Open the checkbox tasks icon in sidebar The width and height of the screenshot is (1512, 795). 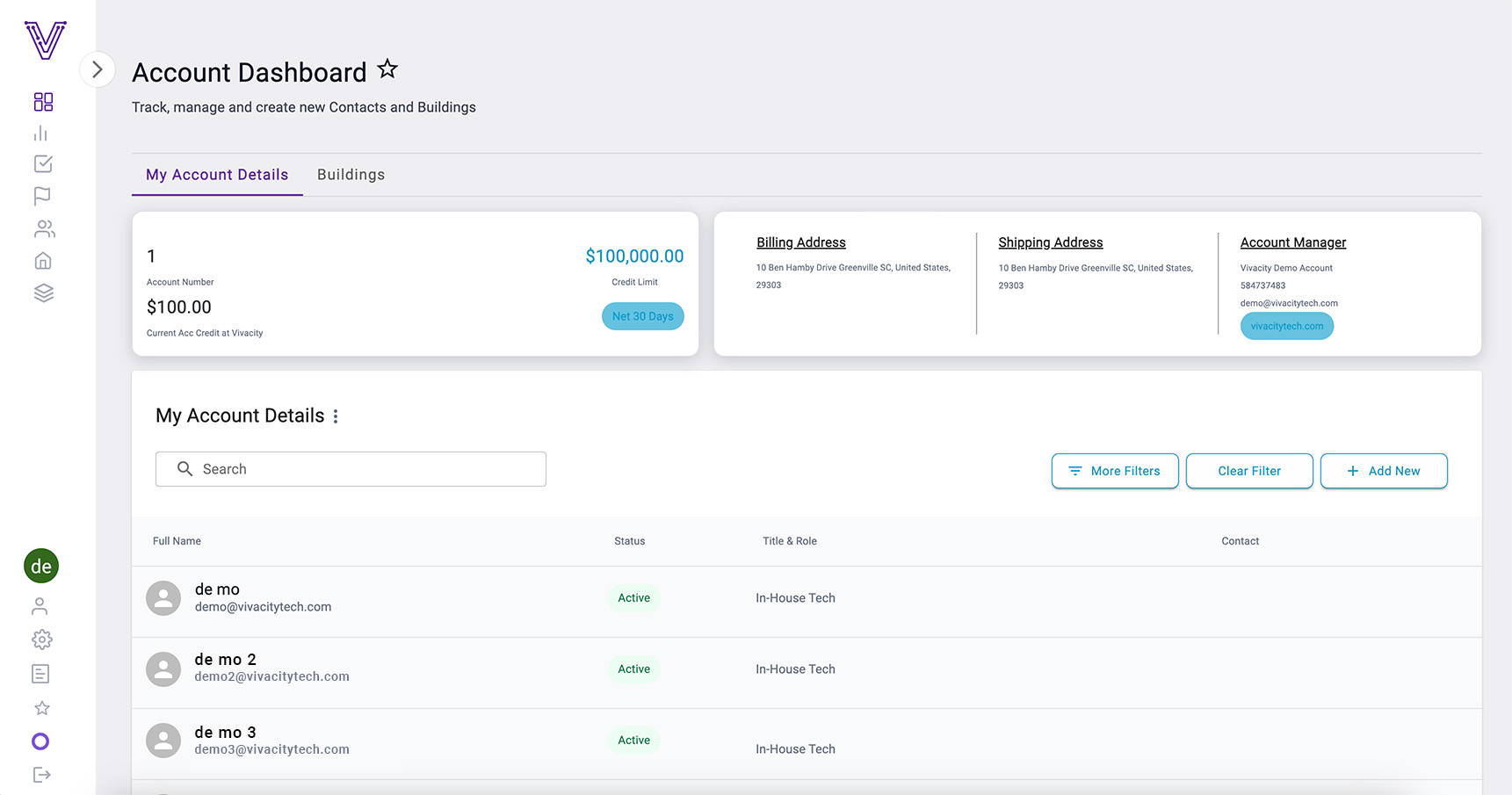43,164
